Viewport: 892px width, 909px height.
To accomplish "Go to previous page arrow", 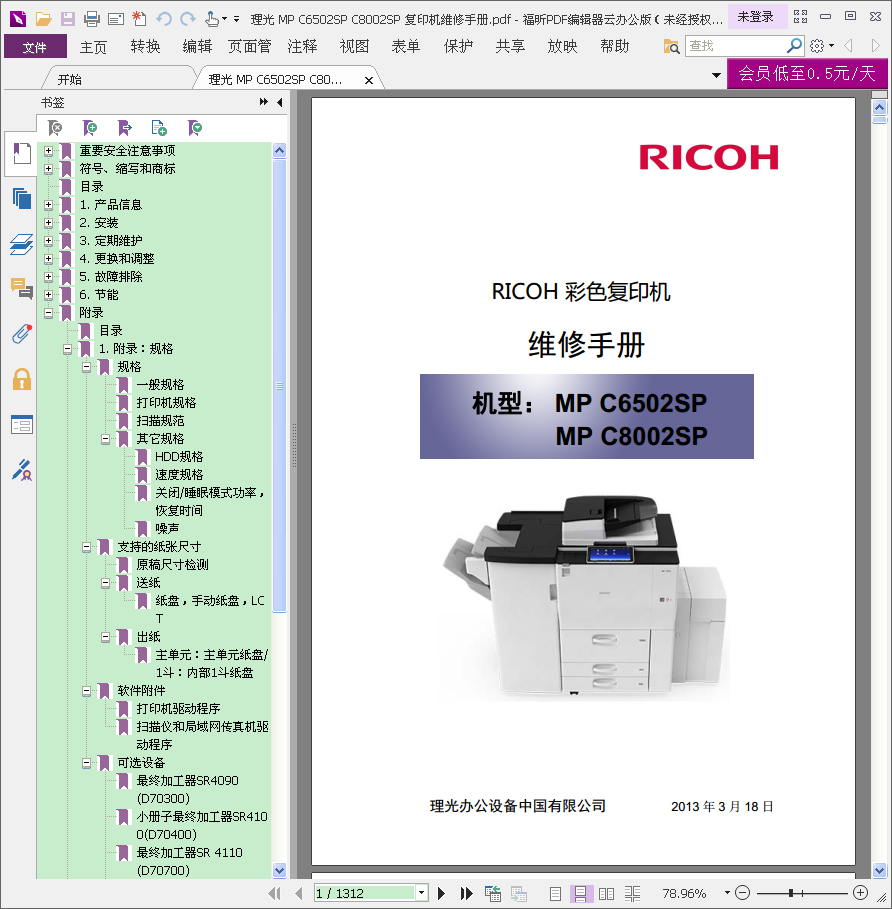I will coord(298,893).
